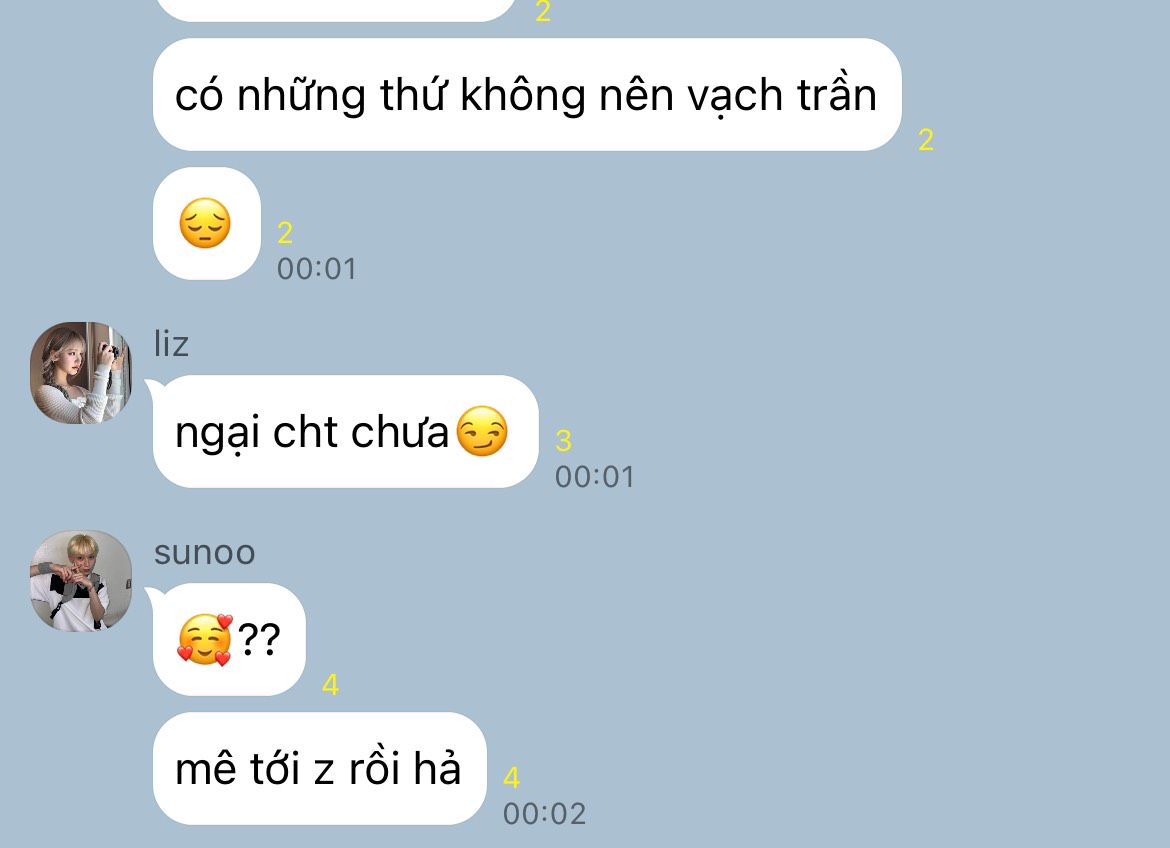Image resolution: width=1170 pixels, height=848 pixels.
Task: Tap the sender name sunoo
Action: (204, 553)
